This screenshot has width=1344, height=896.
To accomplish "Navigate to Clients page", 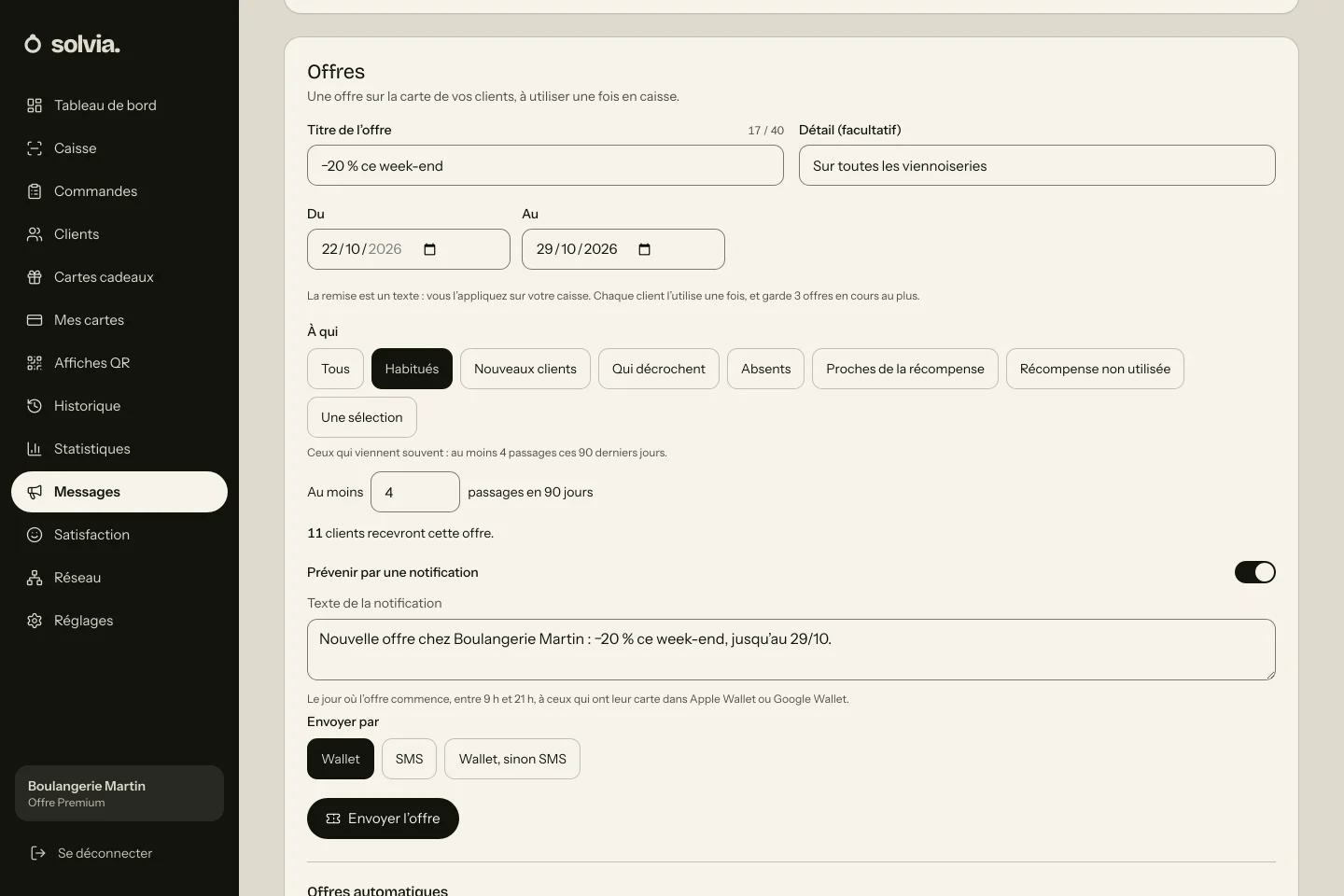I will click(119, 234).
